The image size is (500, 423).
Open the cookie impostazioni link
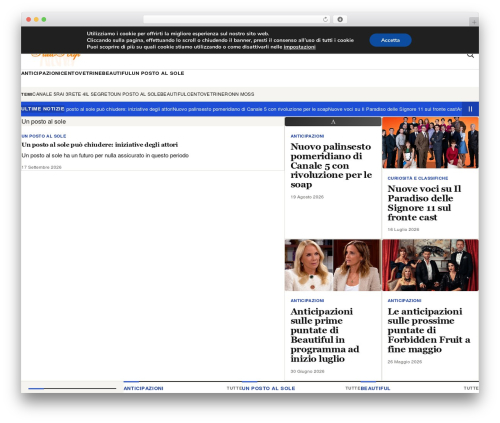[299, 47]
